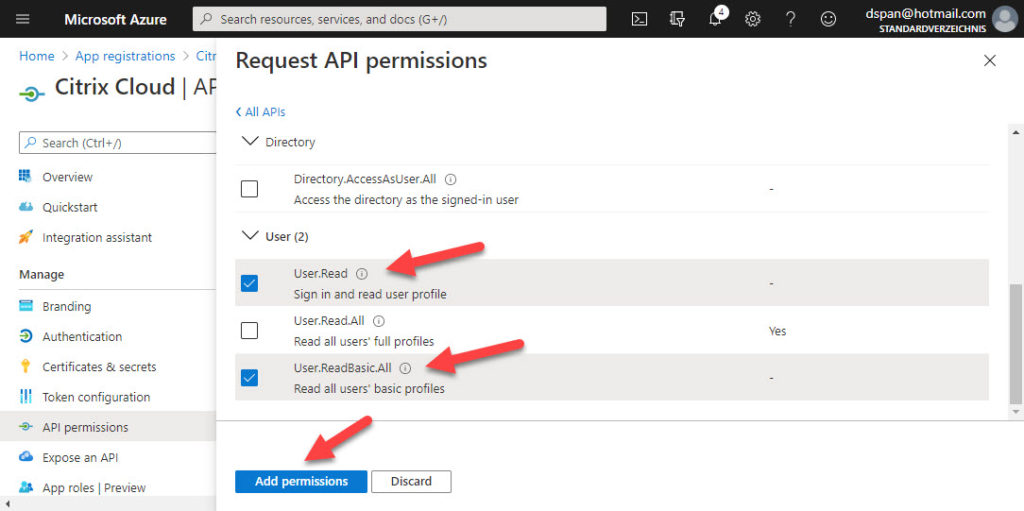Click the user account avatar
This screenshot has height=511, width=1024.
click(x=1004, y=19)
